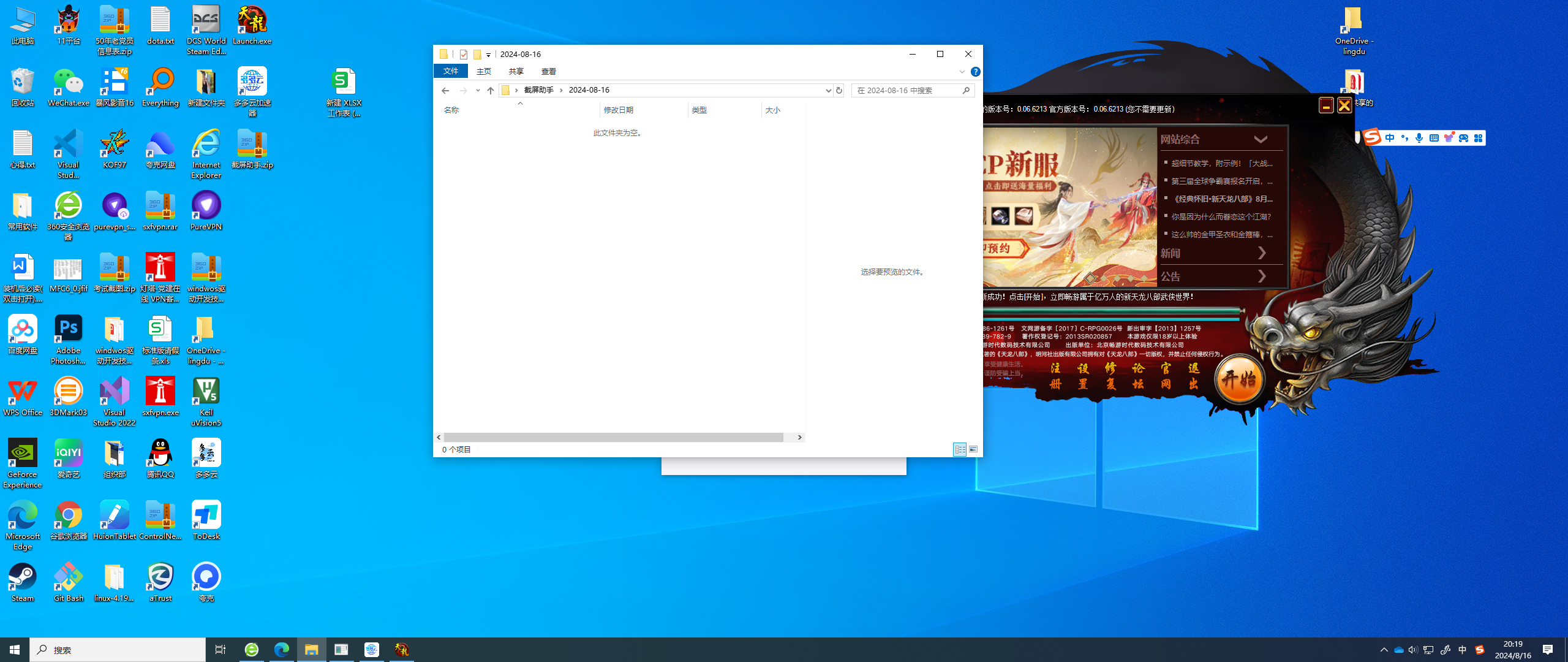Viewport: 1568px width, 662px height.
Task: Expand the 截屏助手 breadcrumb arrow
Action: pyautogui.click(x=561, y=90)
